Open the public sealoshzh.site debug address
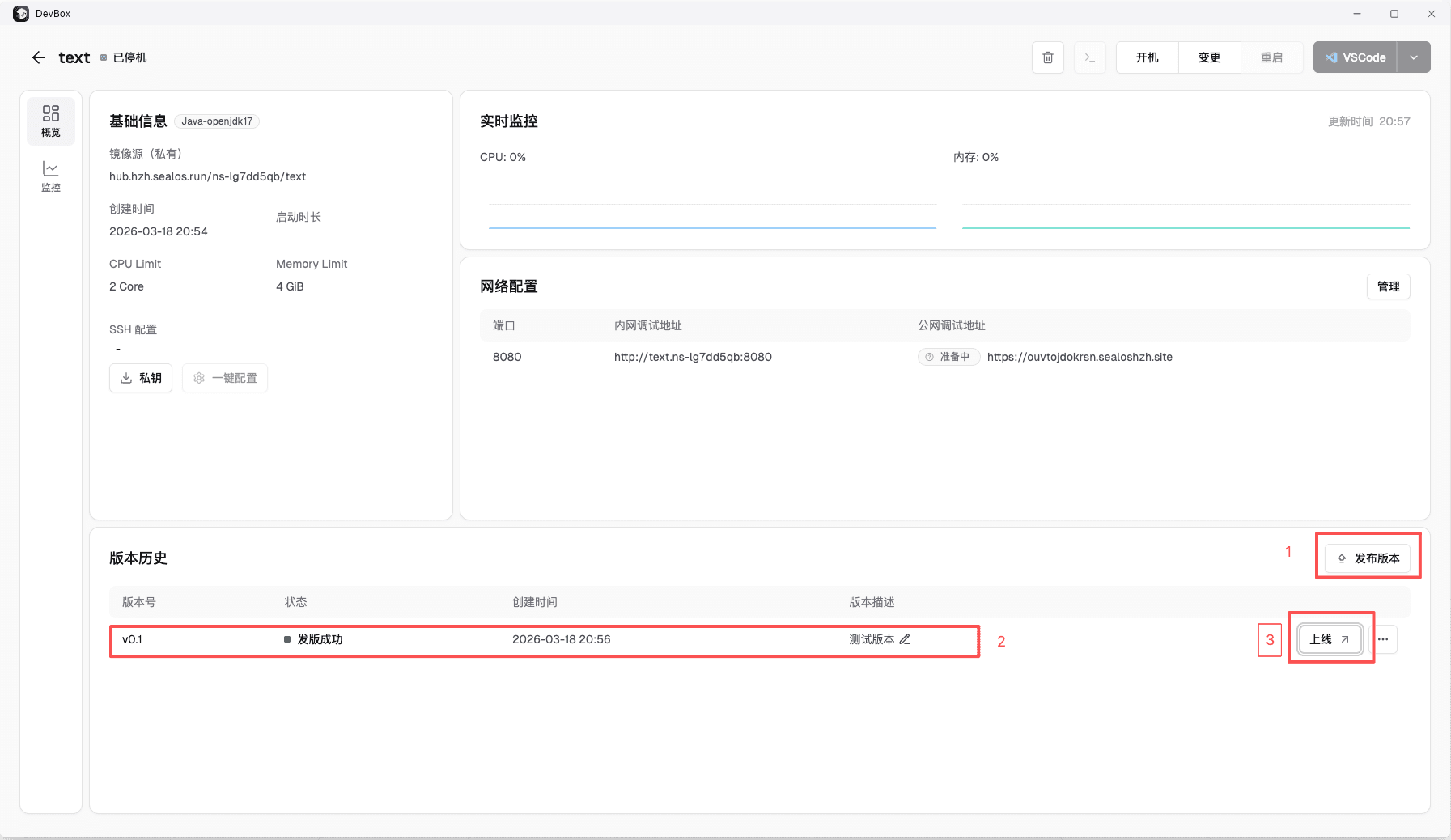 1080,357
